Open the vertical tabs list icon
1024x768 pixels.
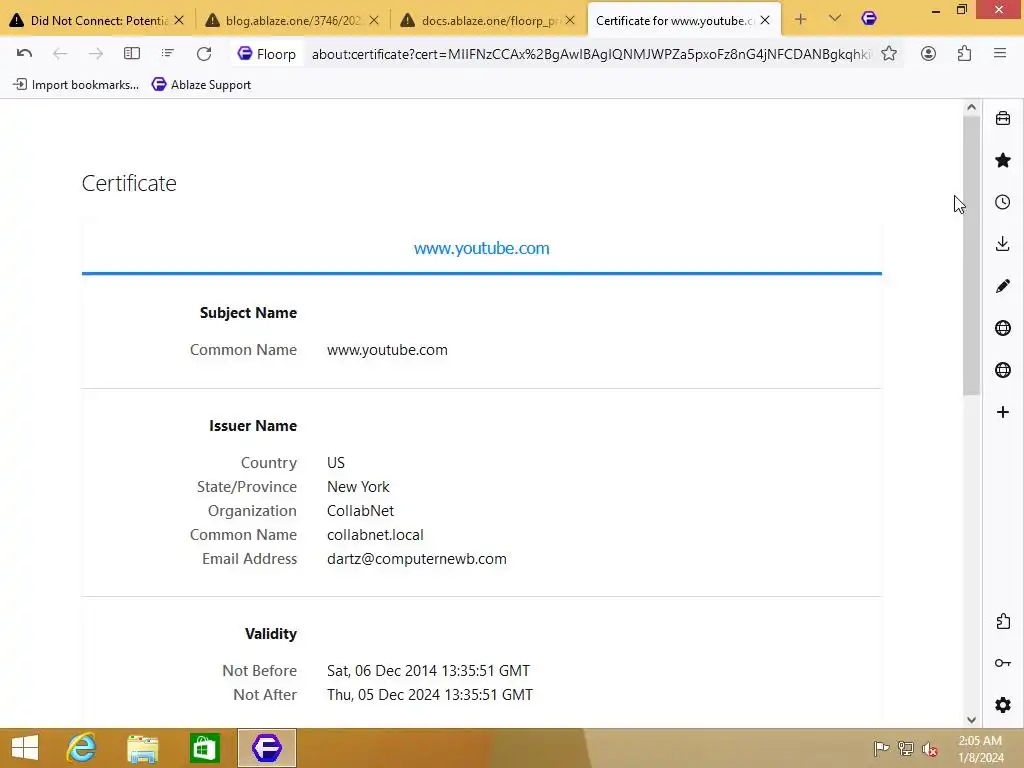pos(168,54)
